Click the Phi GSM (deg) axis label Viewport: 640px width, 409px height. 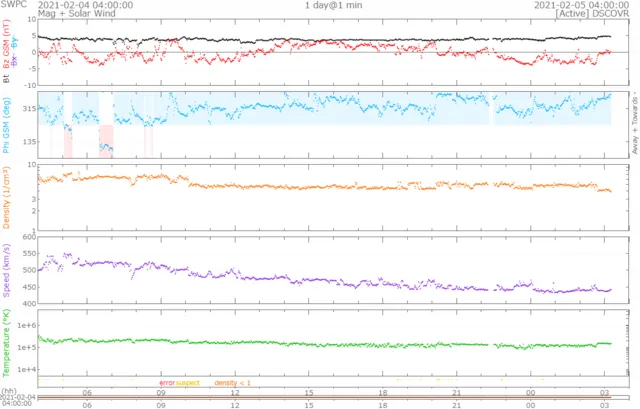(x=6, y=123)
